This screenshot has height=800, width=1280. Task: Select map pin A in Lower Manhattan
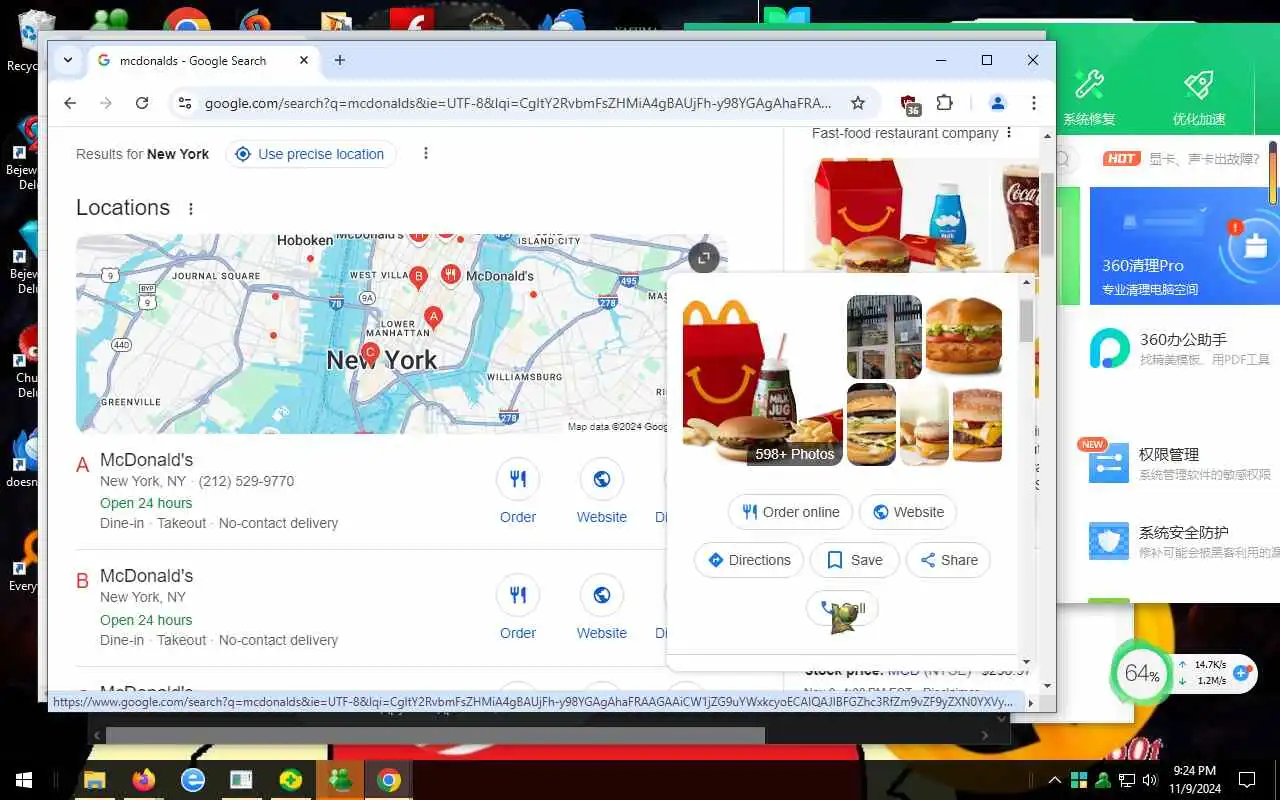pyautogui.click(x=433, y=316)
